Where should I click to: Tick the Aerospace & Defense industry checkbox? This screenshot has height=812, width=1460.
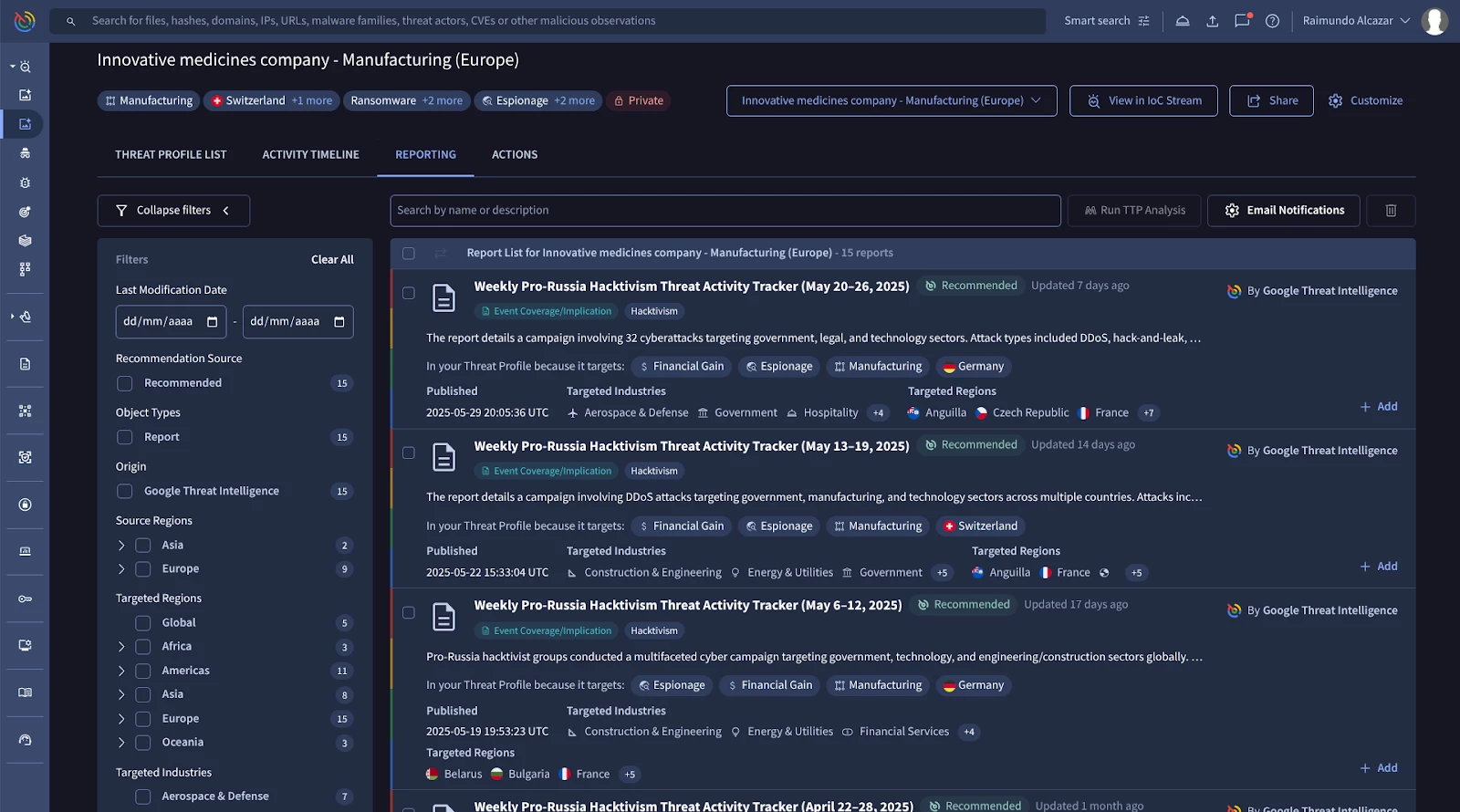(143, 796)
